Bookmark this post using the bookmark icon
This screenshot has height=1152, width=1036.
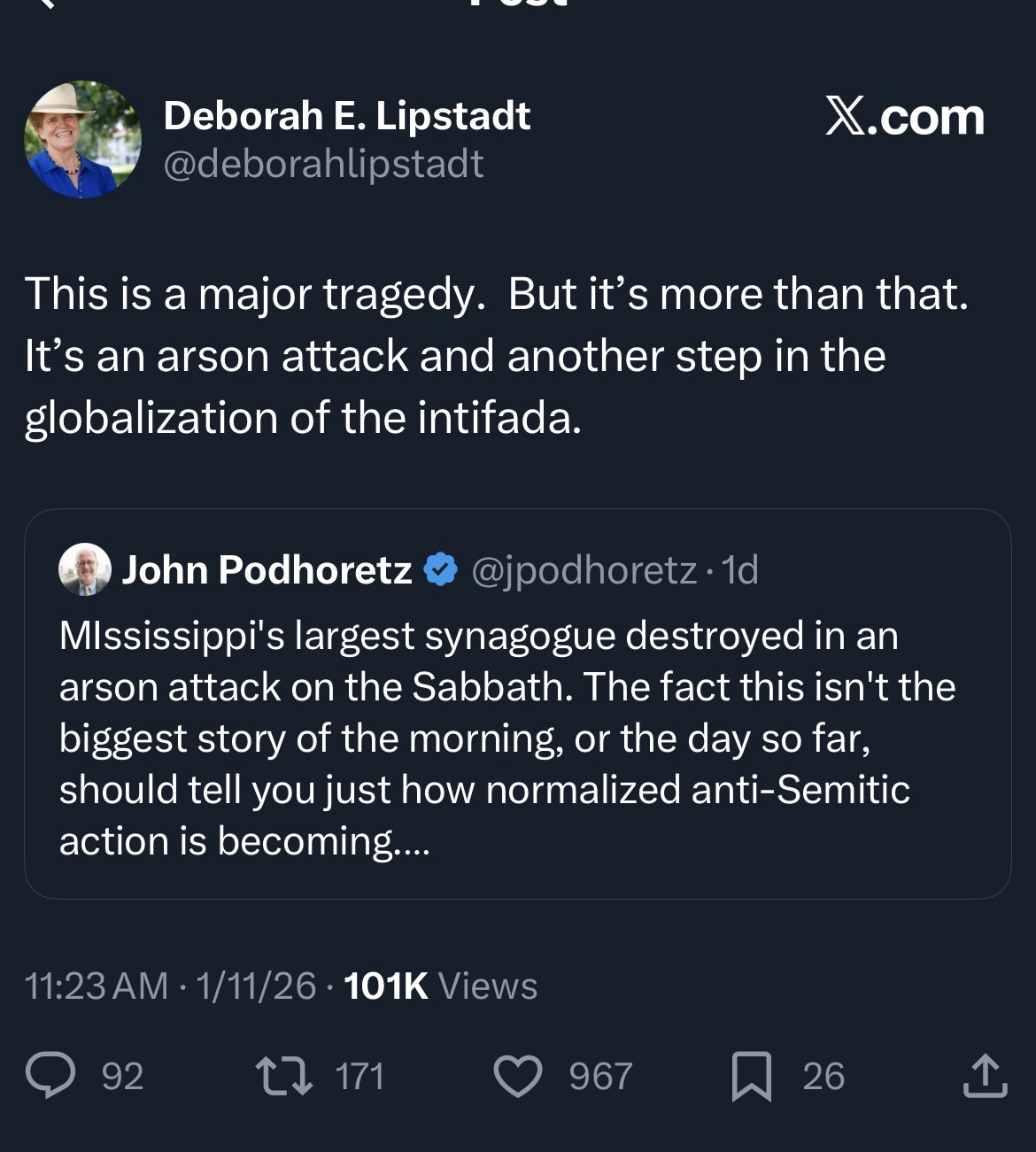tap(752, 1076)
